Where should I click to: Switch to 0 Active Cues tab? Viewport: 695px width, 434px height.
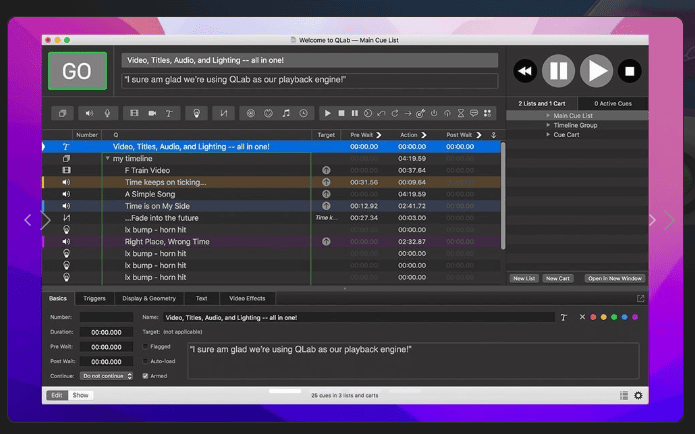coord(613,103)
